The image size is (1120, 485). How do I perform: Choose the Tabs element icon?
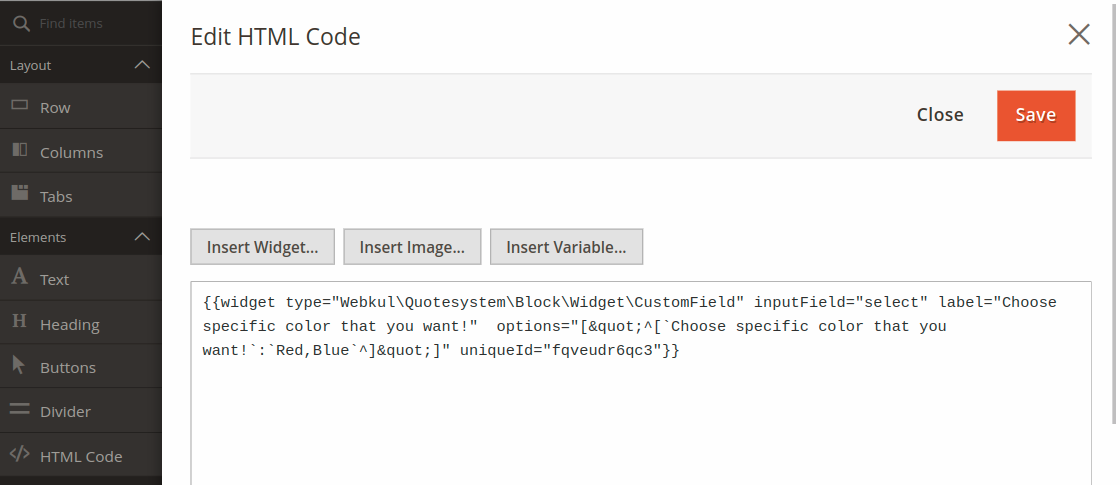19,195
